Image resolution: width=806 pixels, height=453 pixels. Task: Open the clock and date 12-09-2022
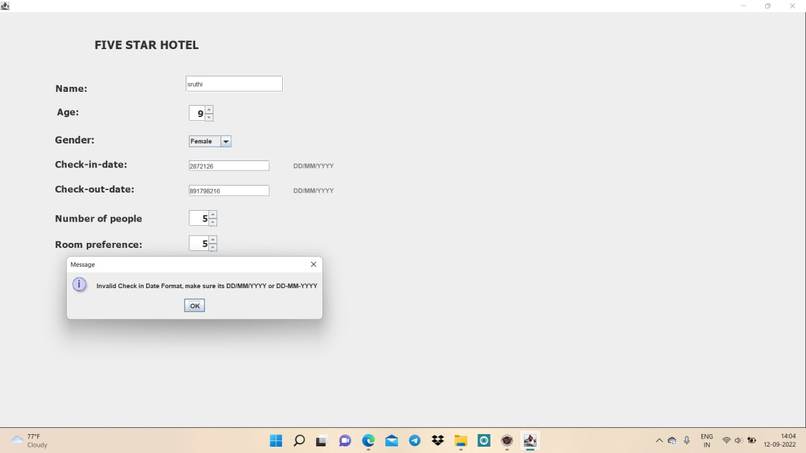point(780,441)
